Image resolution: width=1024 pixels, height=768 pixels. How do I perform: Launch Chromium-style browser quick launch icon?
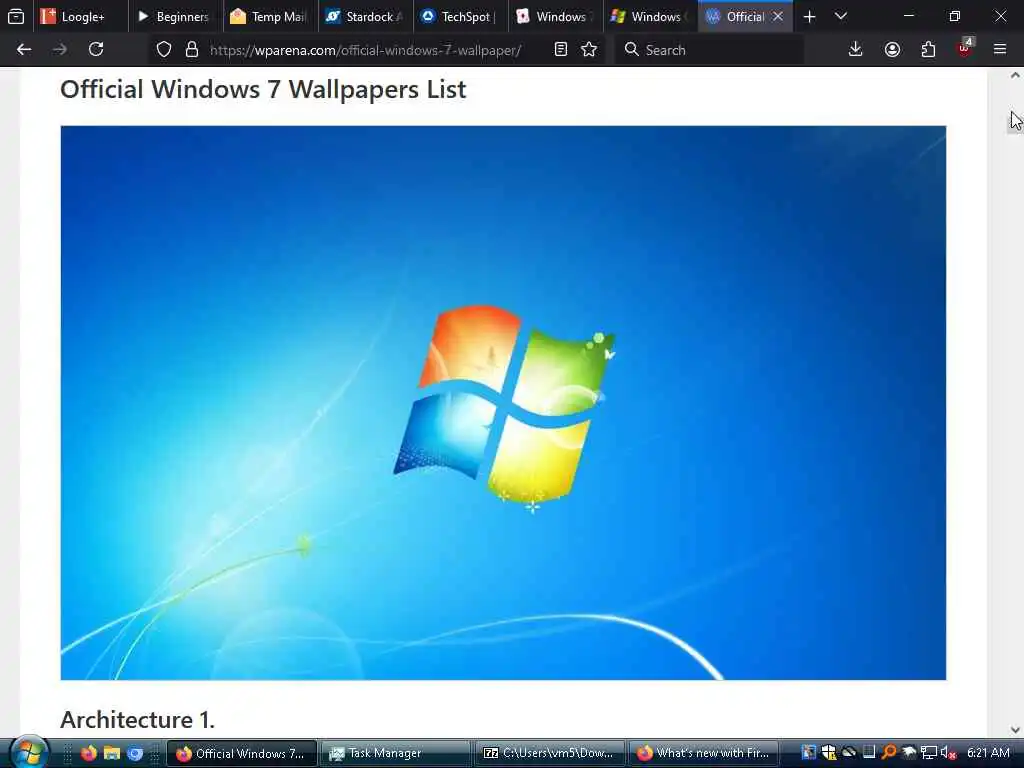click(x=135, y=753)
